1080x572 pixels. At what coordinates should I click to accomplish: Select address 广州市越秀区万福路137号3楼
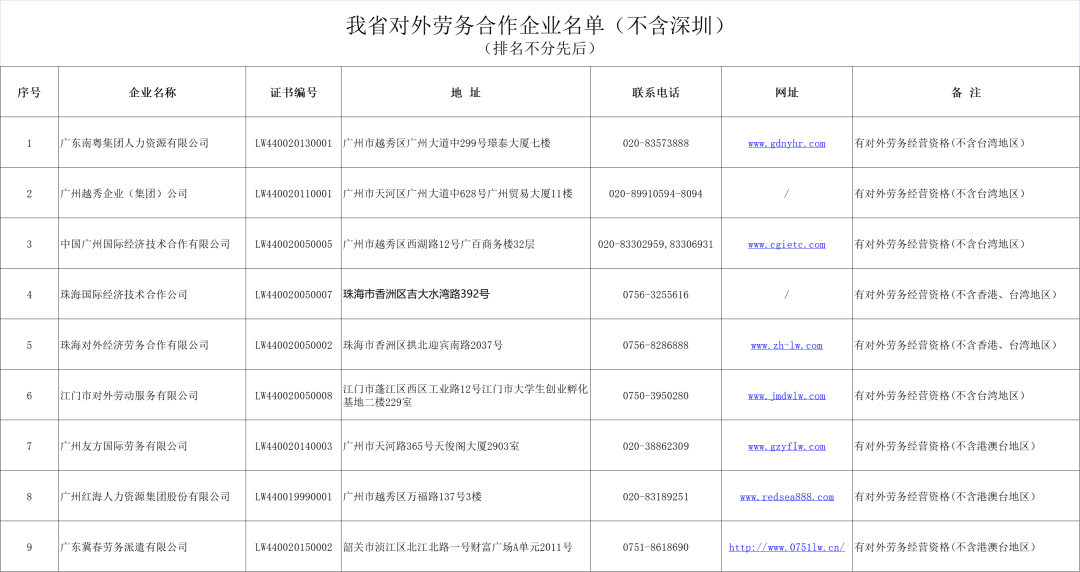click(413, 496)
